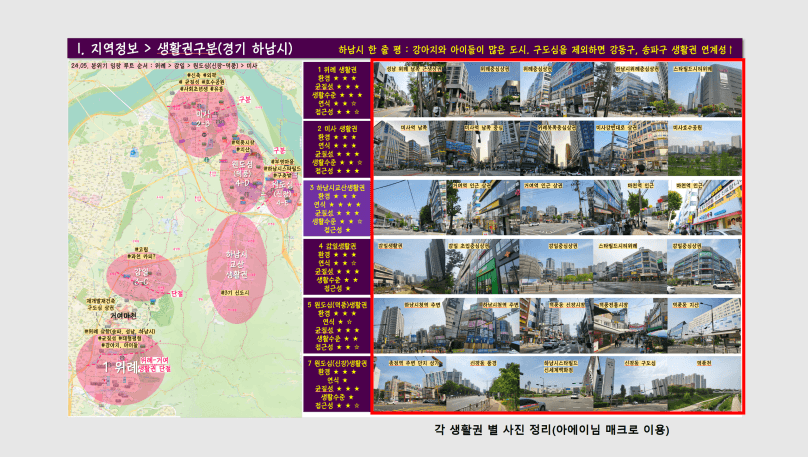This screenshot has height=457, width=808.
Task: Open the '덕풍전통시장' photo
Action: pyautogui.click(x=631, y=325)
